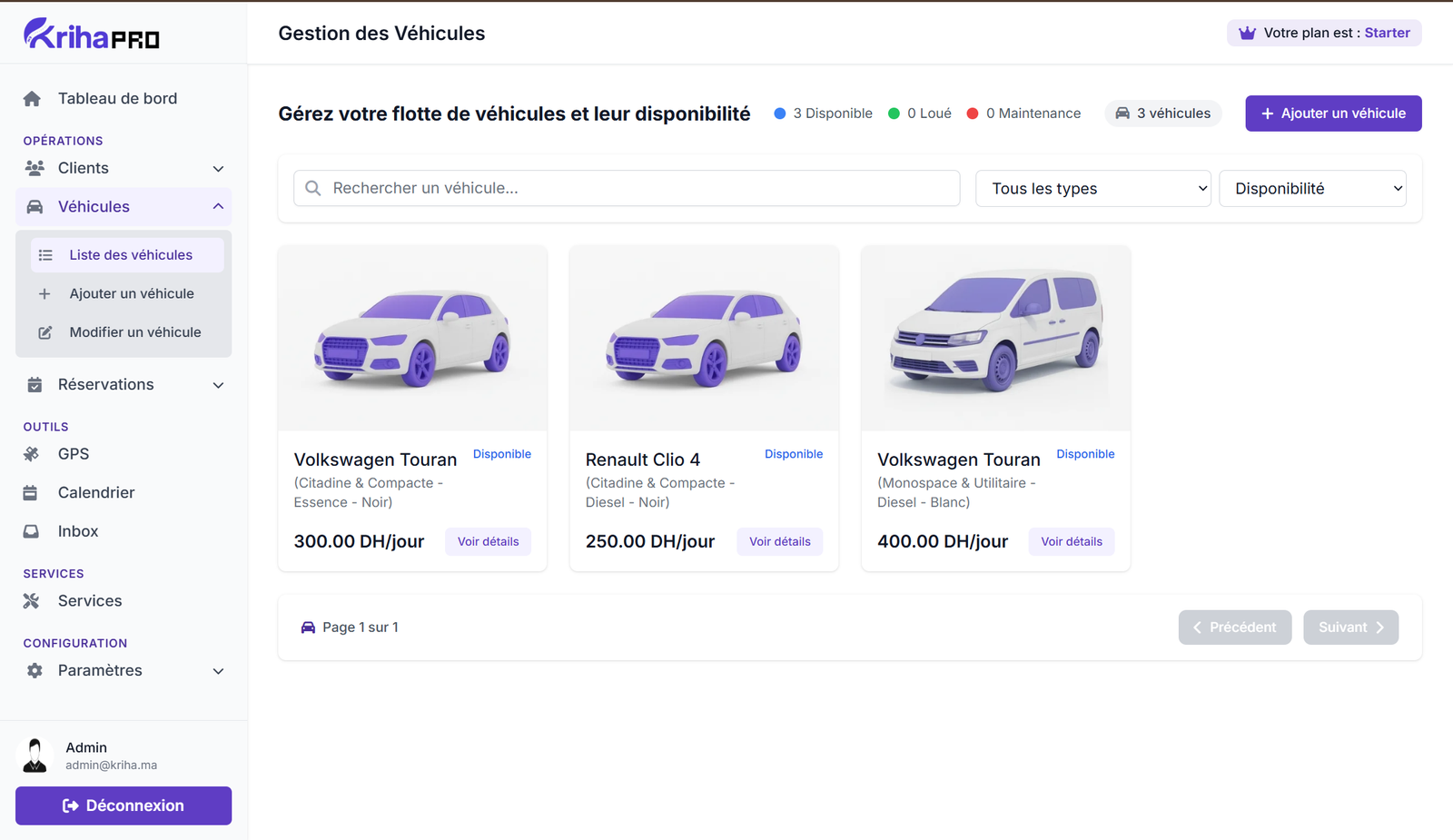Open the Calendrier calendar icon

point(30,493)
